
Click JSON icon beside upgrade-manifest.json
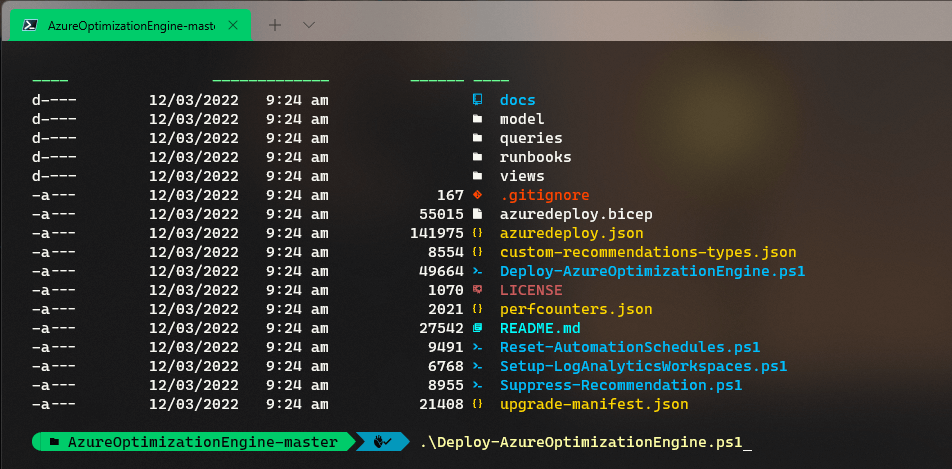477,404
